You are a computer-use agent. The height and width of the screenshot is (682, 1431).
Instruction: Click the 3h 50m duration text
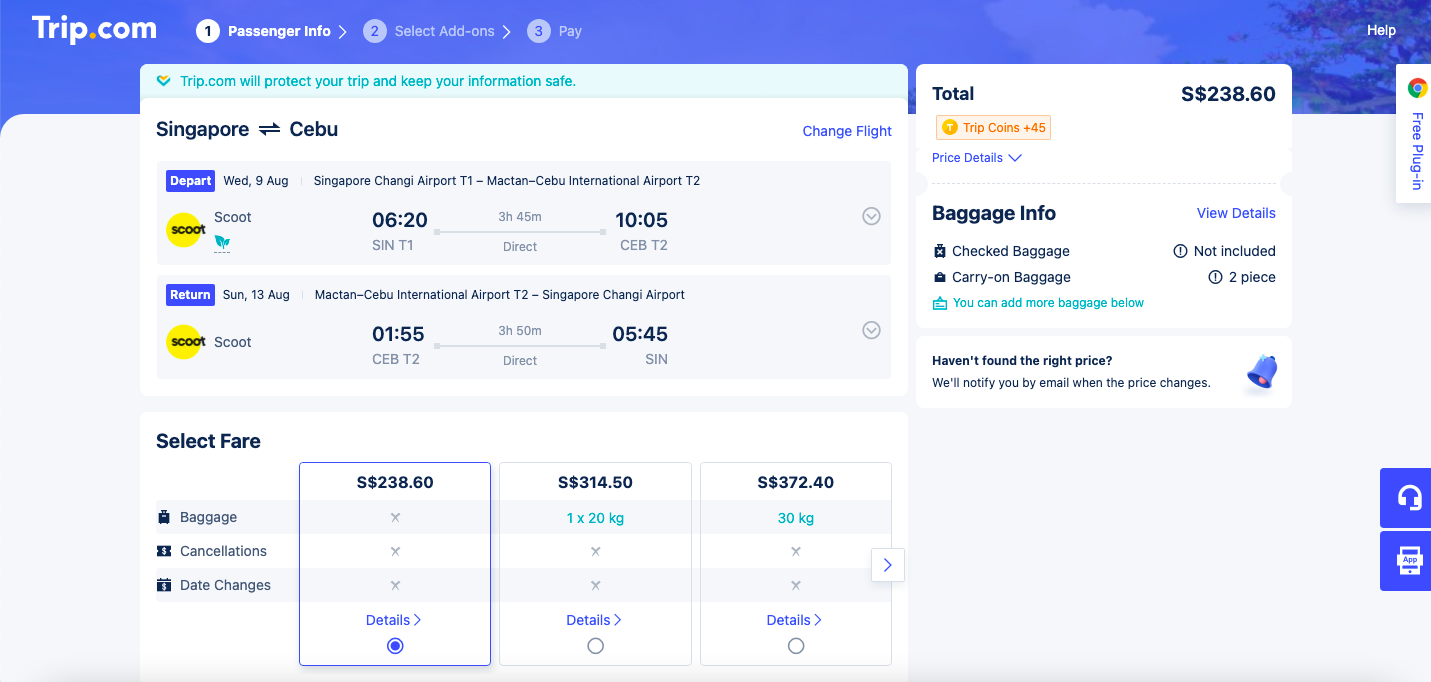[520, 331]
